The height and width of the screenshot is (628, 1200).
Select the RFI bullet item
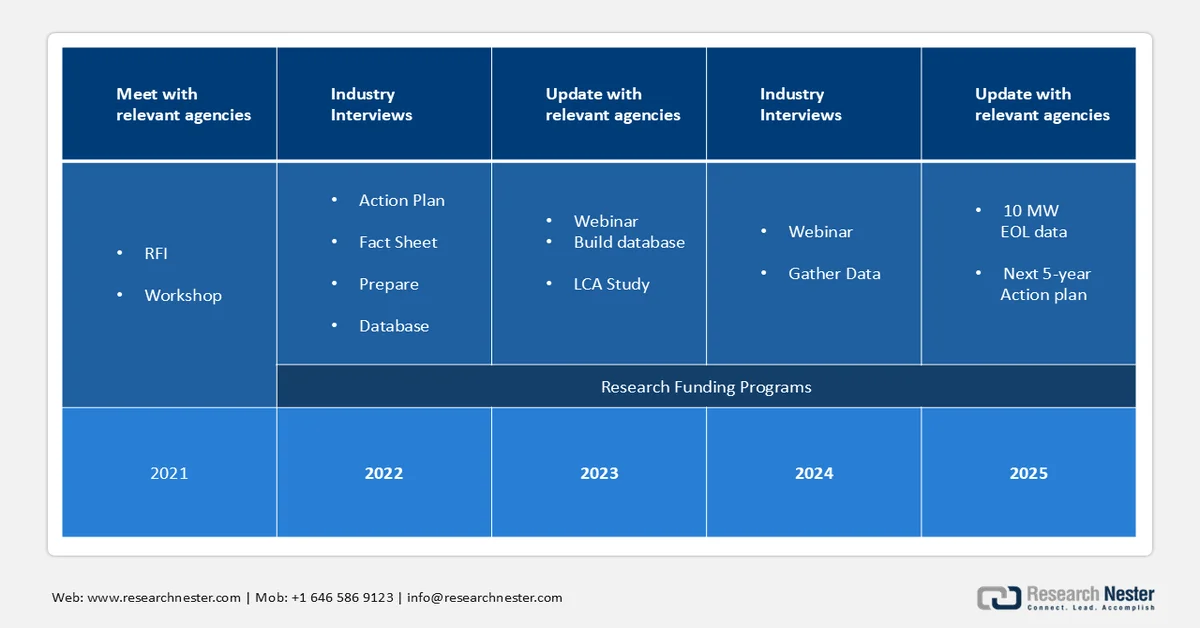tap(156, 254)
